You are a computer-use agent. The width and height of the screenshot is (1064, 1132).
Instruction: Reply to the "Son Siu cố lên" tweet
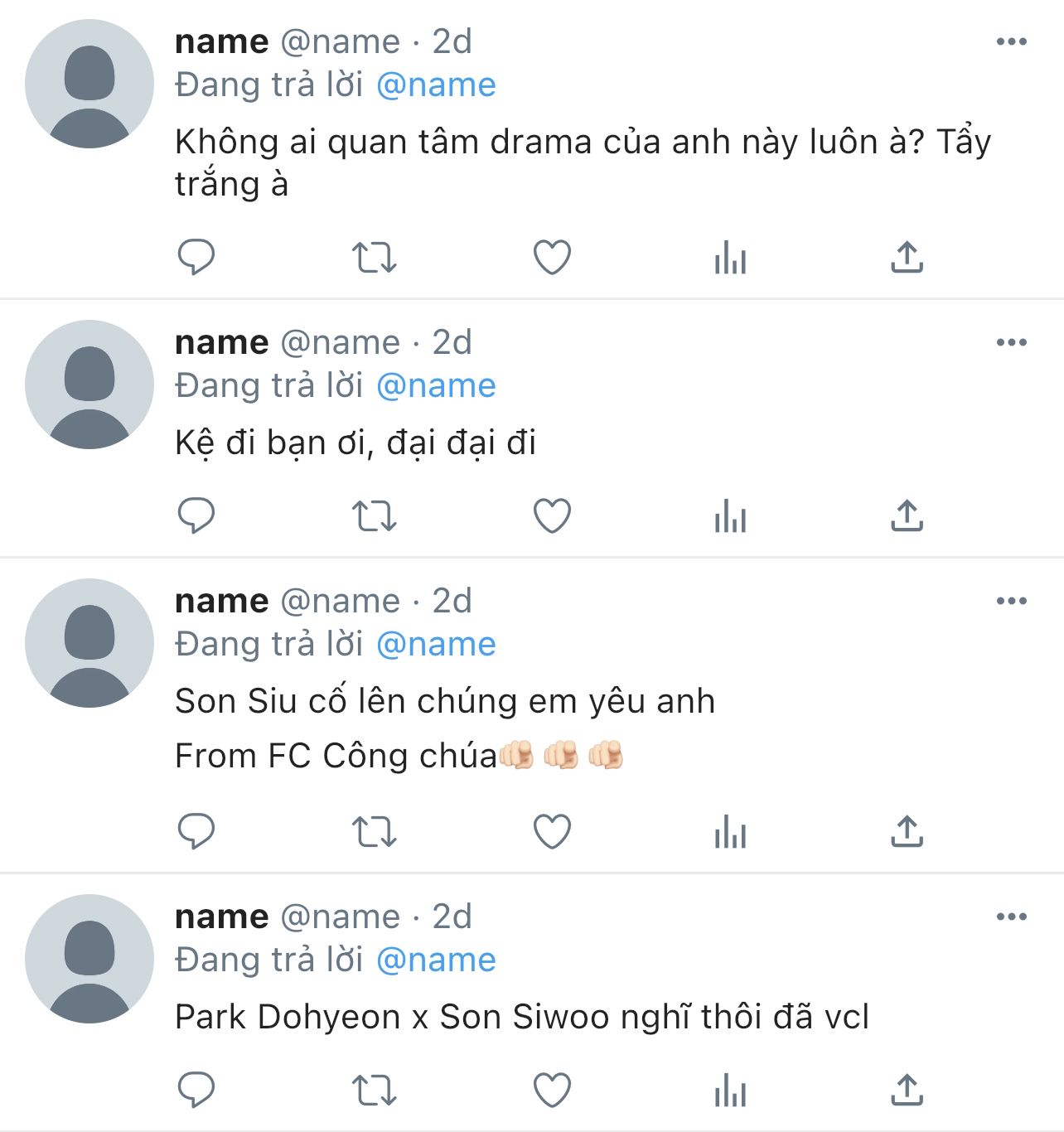tap(196, 831)
